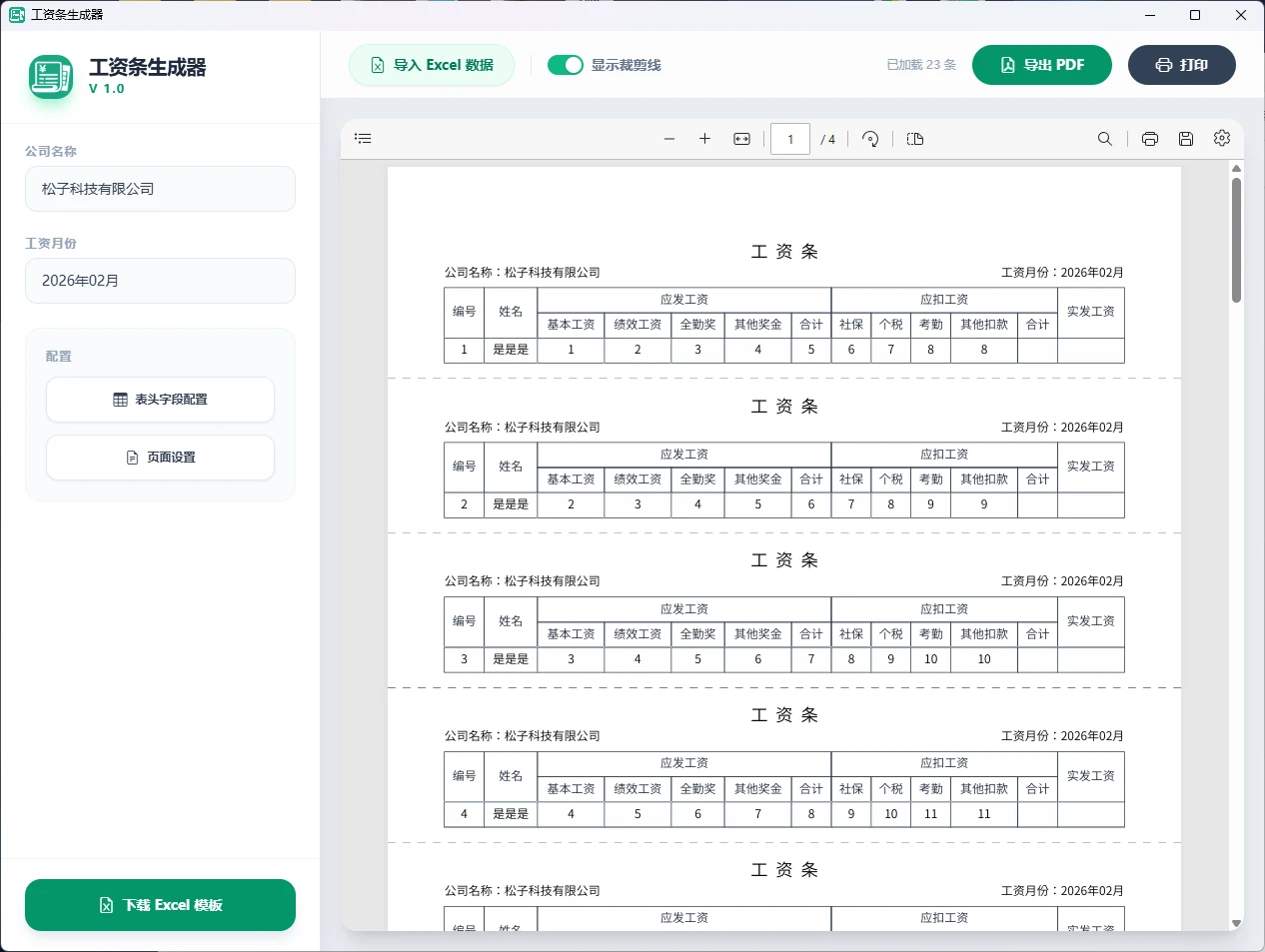Viewport: 1265px width, 952px height.
Task: Save the PDF via the viewer toolbar icon
Action: coord(1186,139)
